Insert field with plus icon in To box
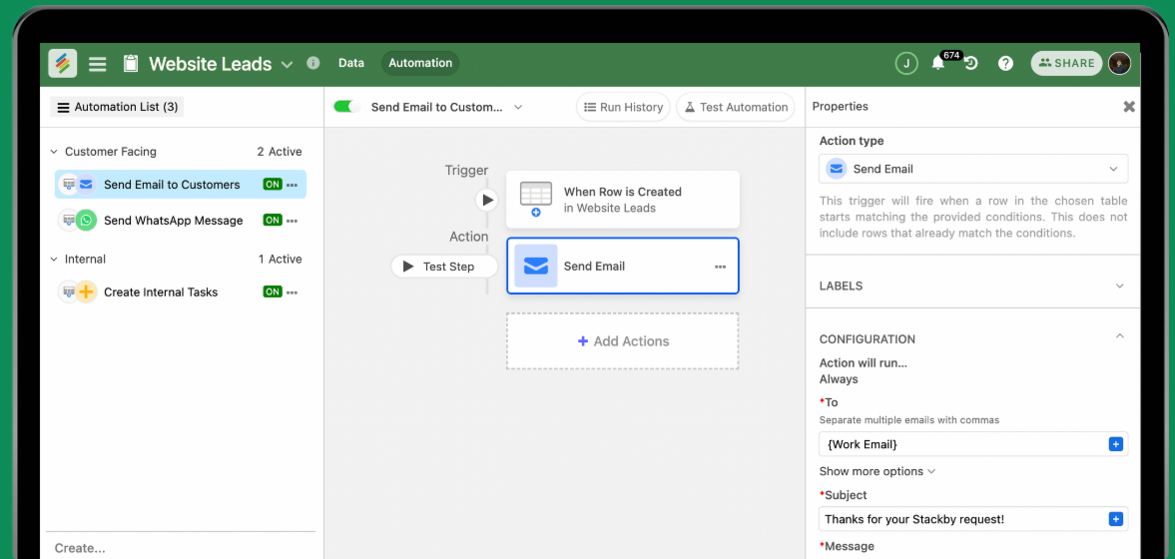Viewport: 1175px width, 559px height. pos(1115,444)
